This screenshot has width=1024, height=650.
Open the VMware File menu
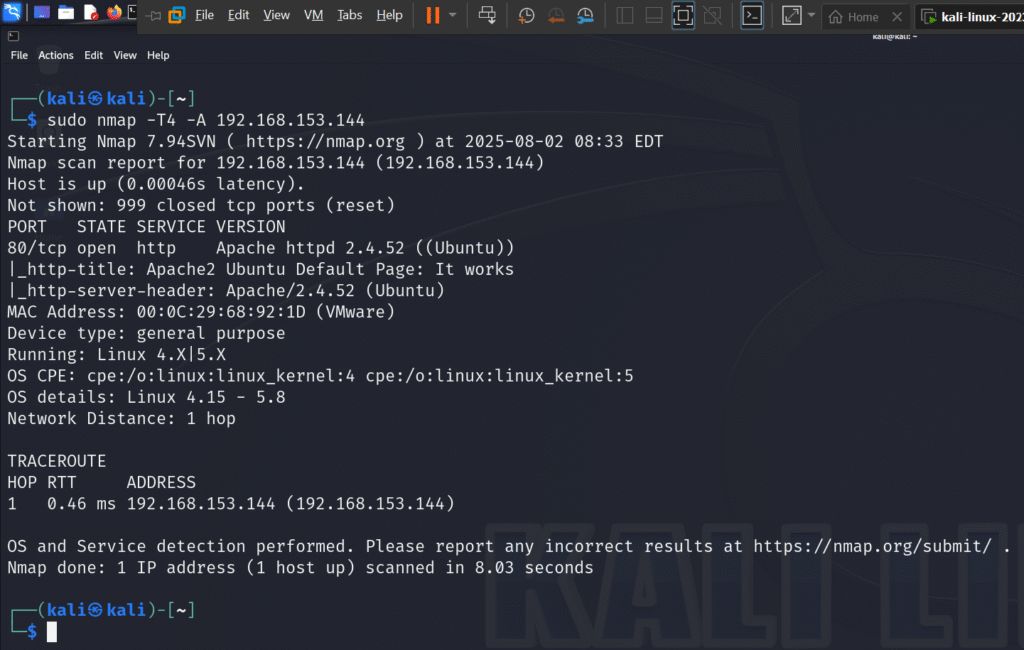coord(204,15)
